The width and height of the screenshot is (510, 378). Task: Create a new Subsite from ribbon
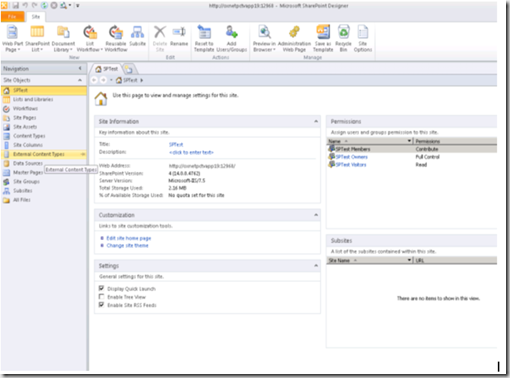point(137,37)
